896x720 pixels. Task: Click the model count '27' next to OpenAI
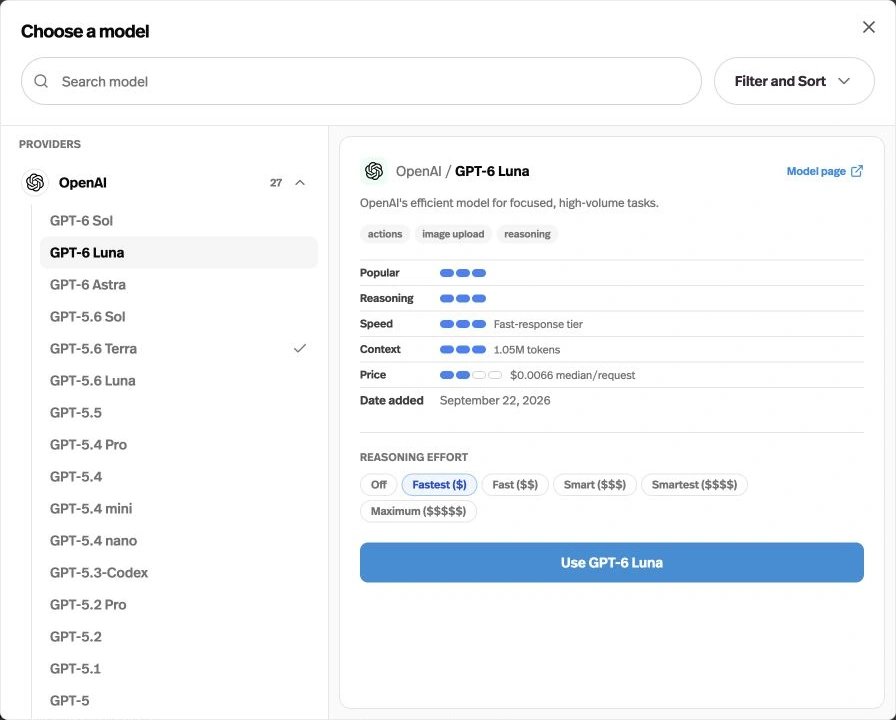[276, 183]
